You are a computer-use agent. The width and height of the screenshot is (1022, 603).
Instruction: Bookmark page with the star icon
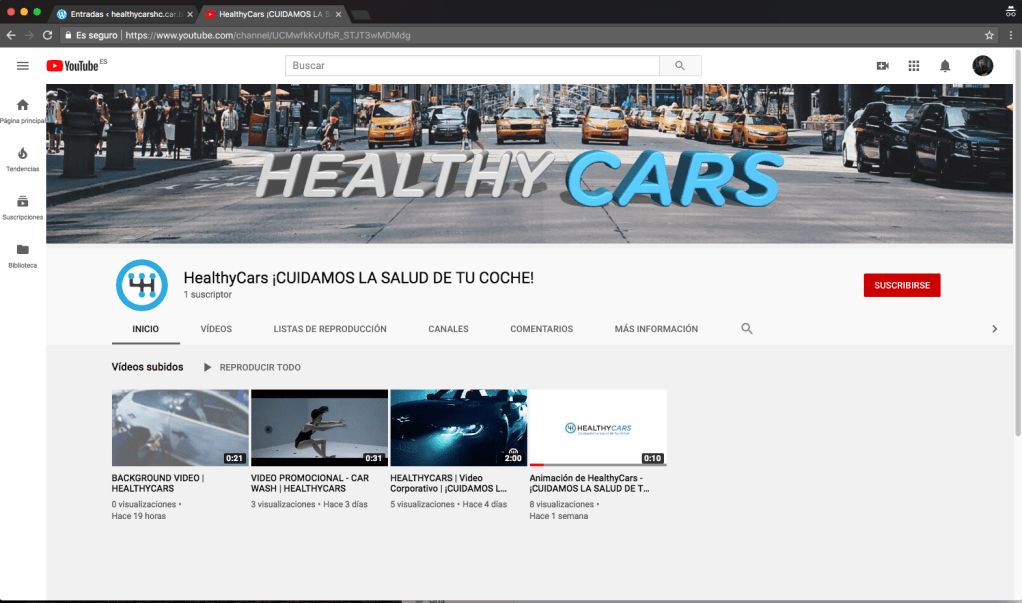click(x=989, y=35)
